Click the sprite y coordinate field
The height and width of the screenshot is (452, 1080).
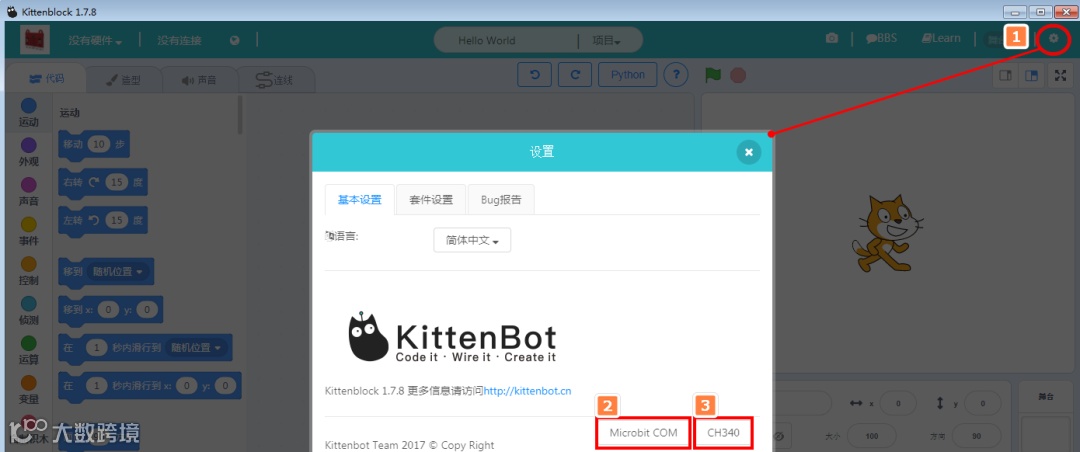point(984,403)
